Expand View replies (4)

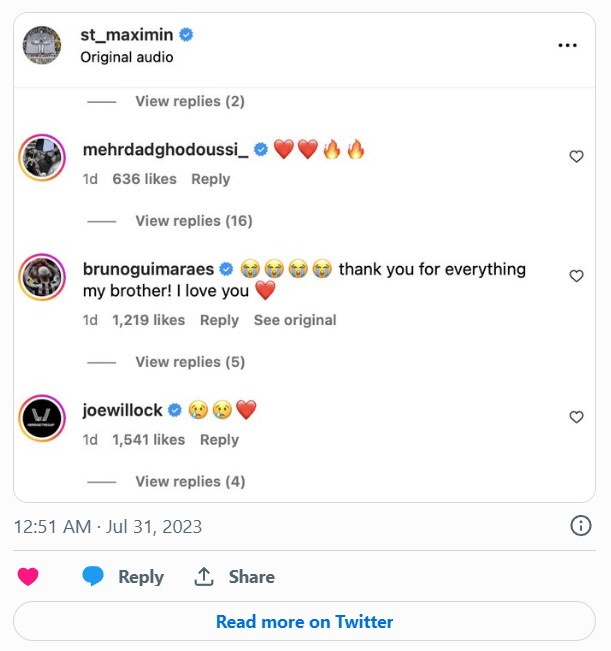coord(190,482)
